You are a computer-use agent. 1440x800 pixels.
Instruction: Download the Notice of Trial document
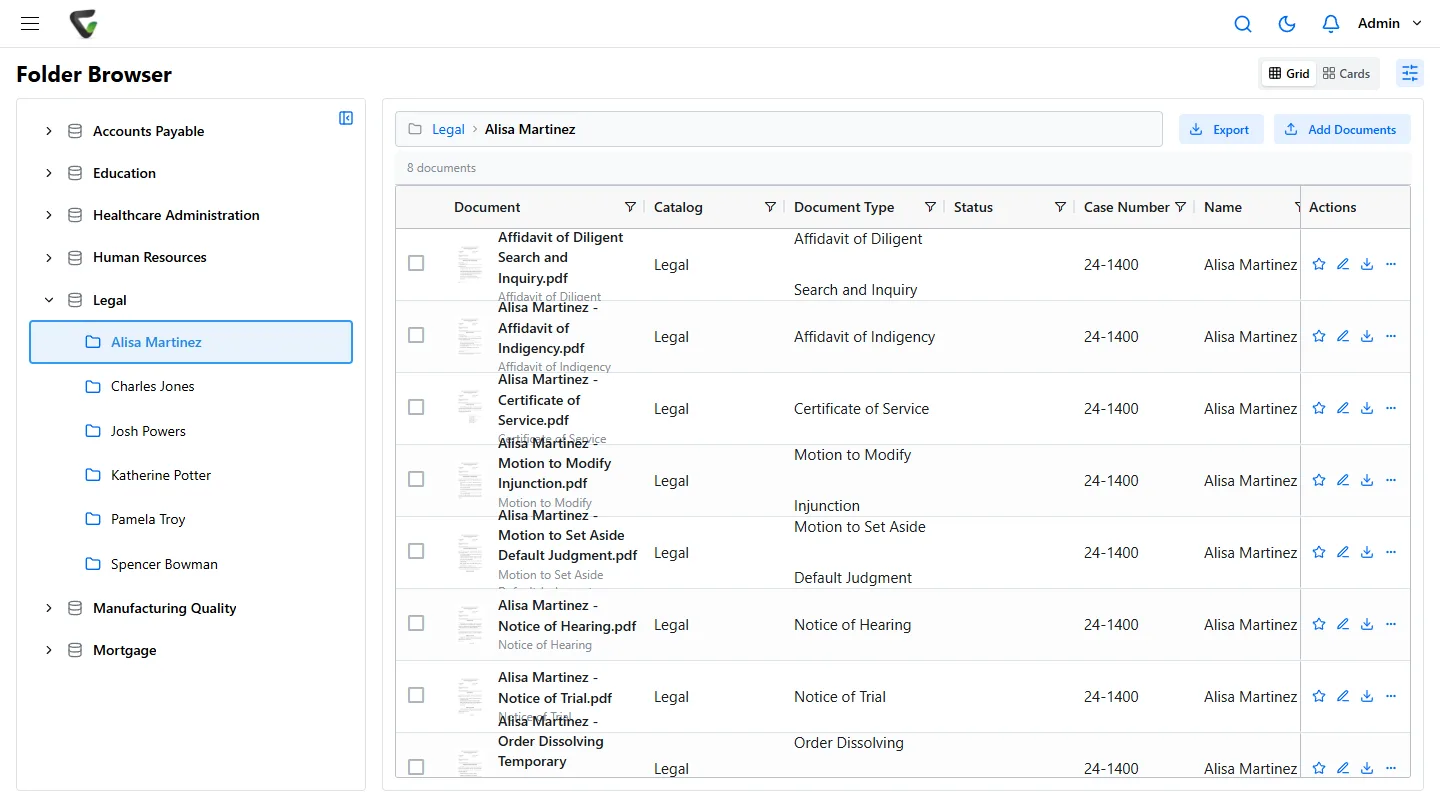coord(1367,696)
